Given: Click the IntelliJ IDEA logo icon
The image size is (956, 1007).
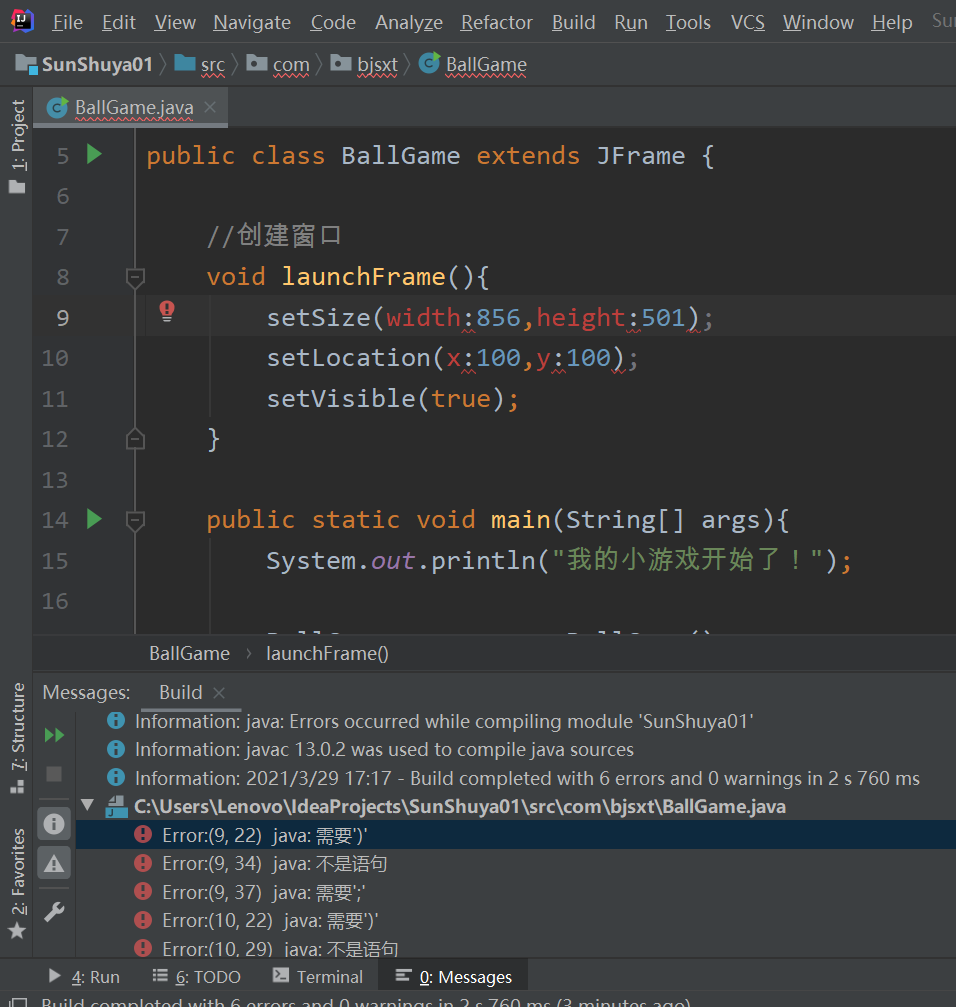Looking at the screenshot, I should pos(22,21).
